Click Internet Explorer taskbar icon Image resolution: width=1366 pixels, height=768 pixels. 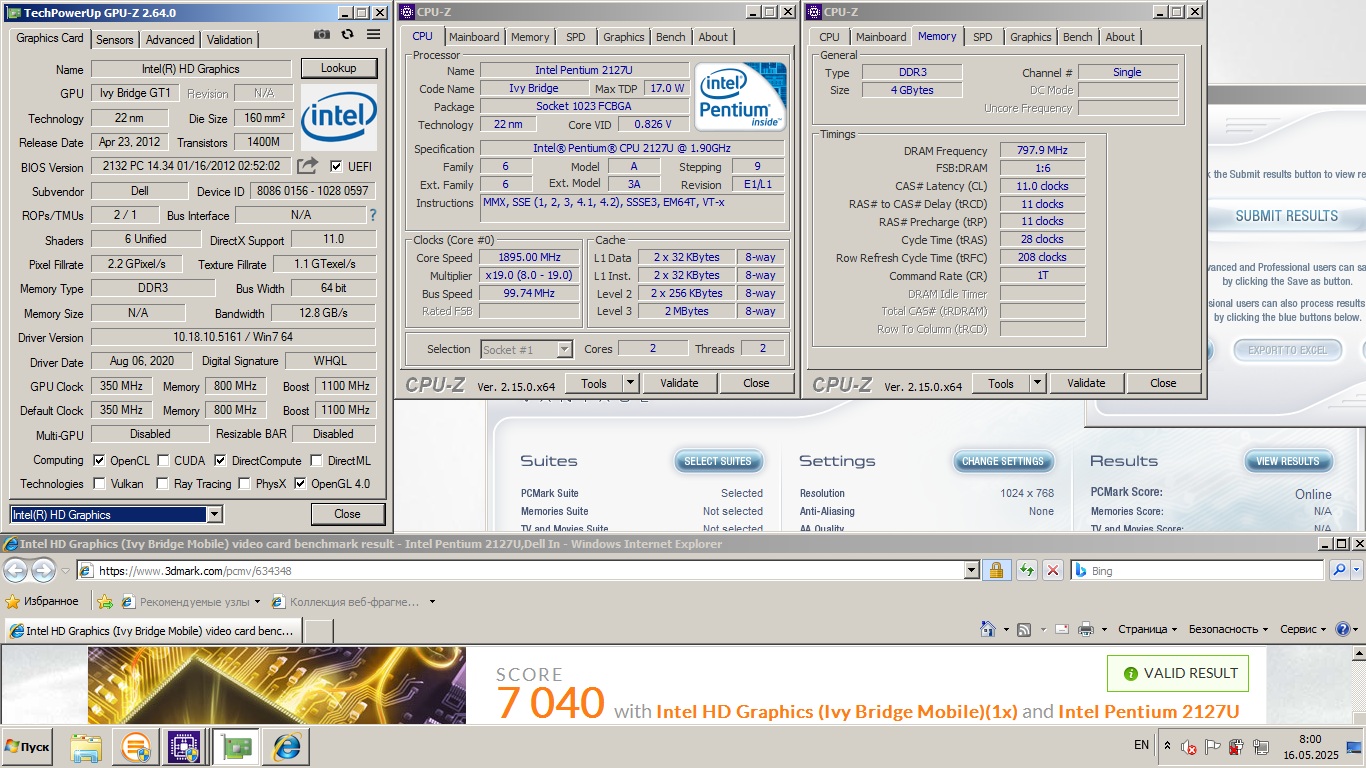pyautogui.click(x=286, y=746)
